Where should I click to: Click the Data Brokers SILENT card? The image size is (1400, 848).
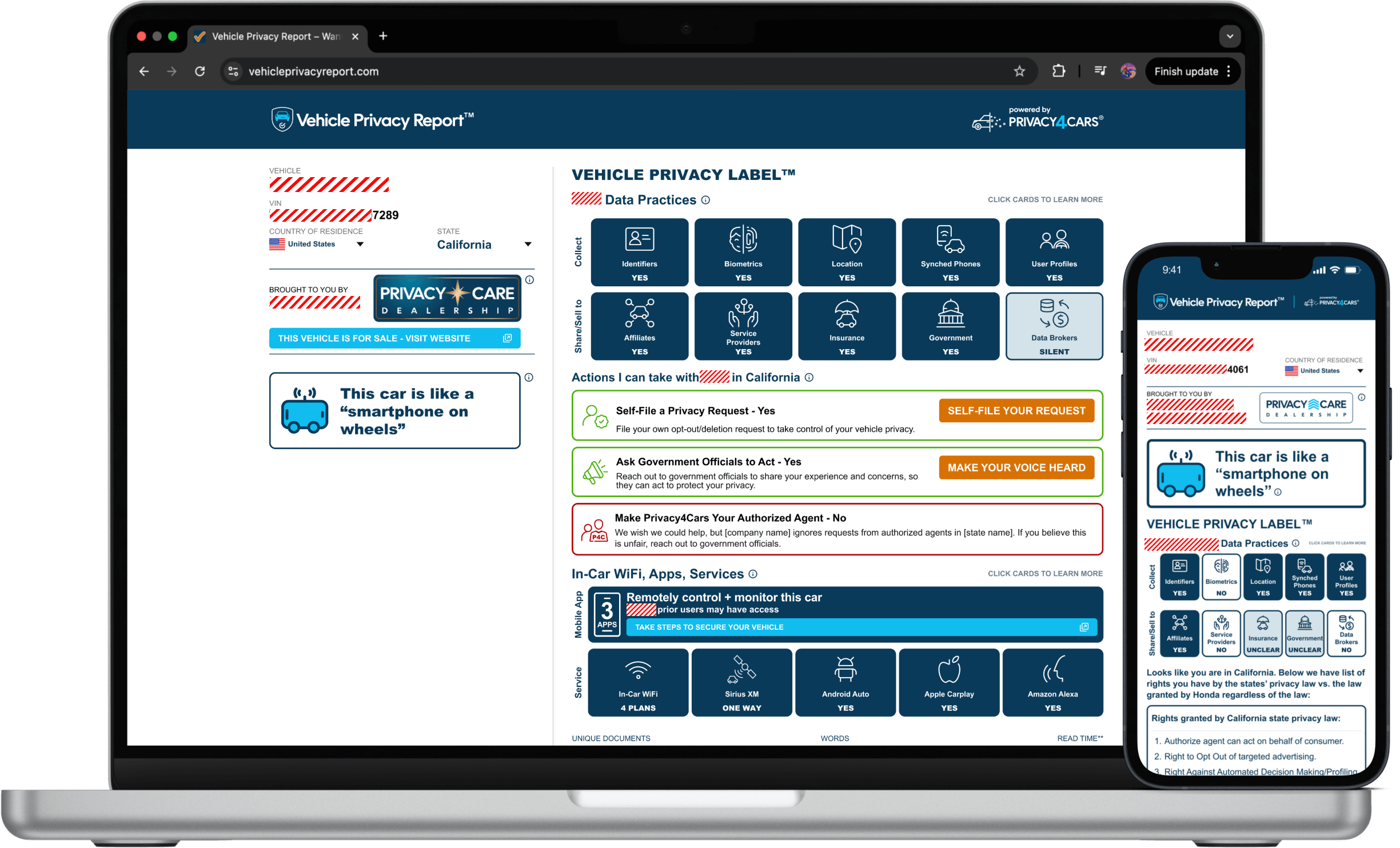(x=1054, y=326)
